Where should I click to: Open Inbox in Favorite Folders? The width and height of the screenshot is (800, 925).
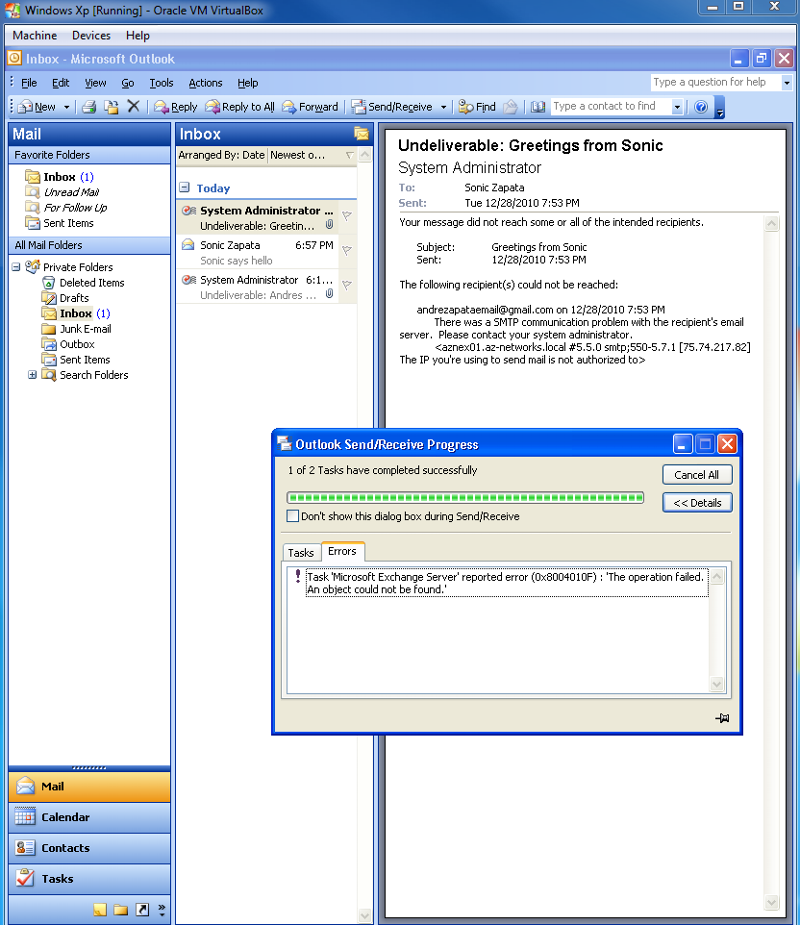60,176
